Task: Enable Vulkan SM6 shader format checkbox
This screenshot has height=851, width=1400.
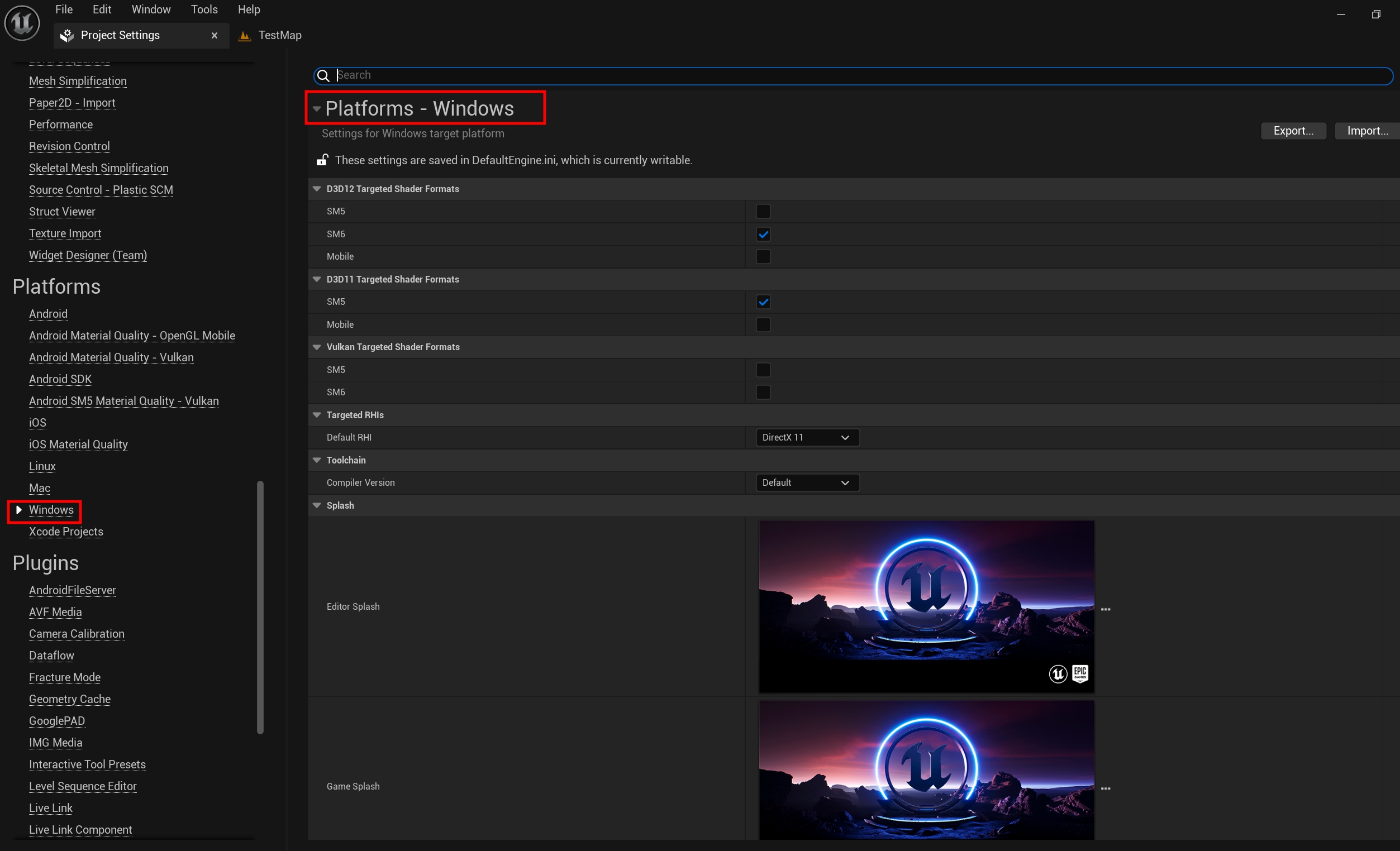Action: [x=763, y=393]
